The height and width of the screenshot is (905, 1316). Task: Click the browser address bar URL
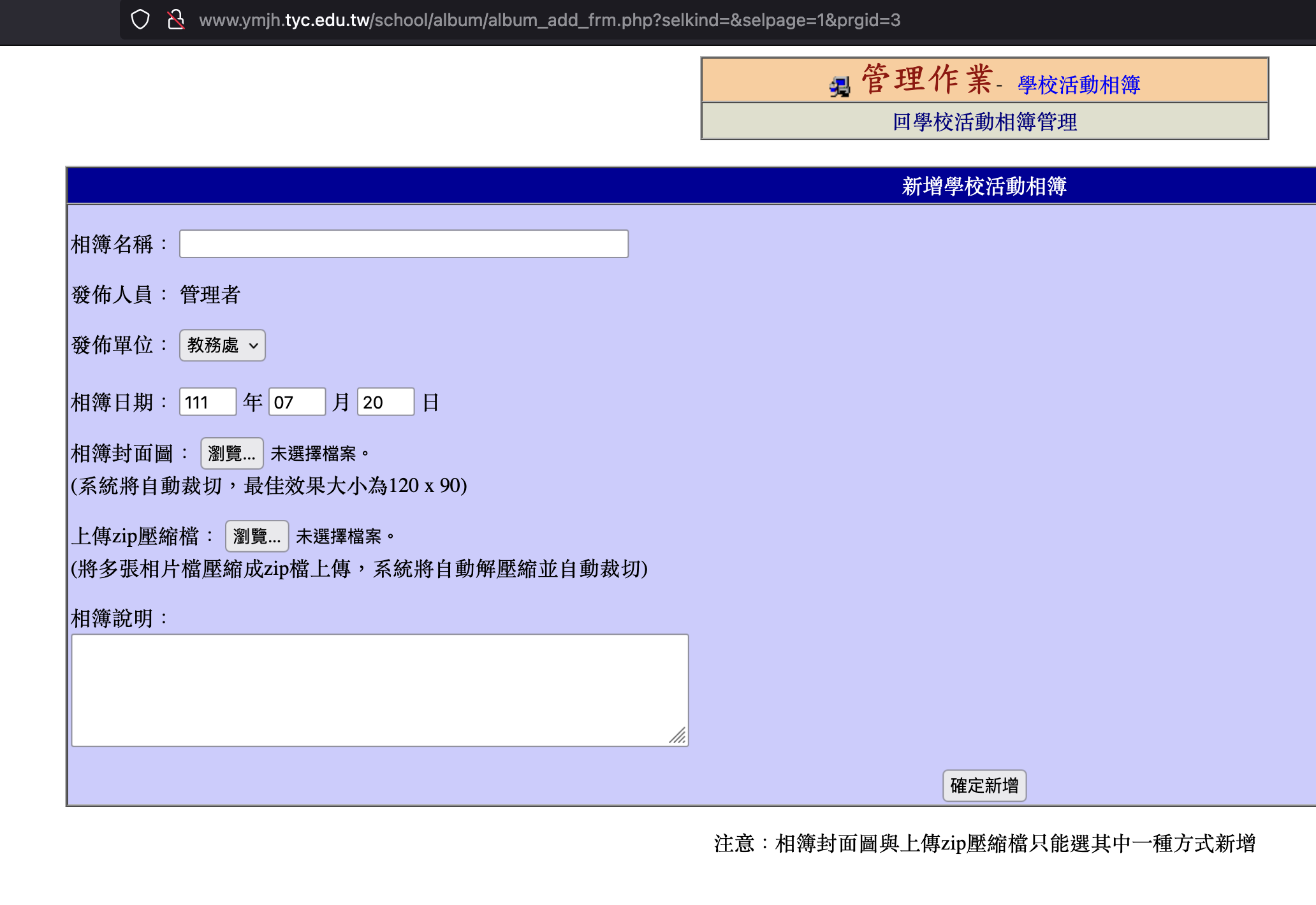click(550, 20)
